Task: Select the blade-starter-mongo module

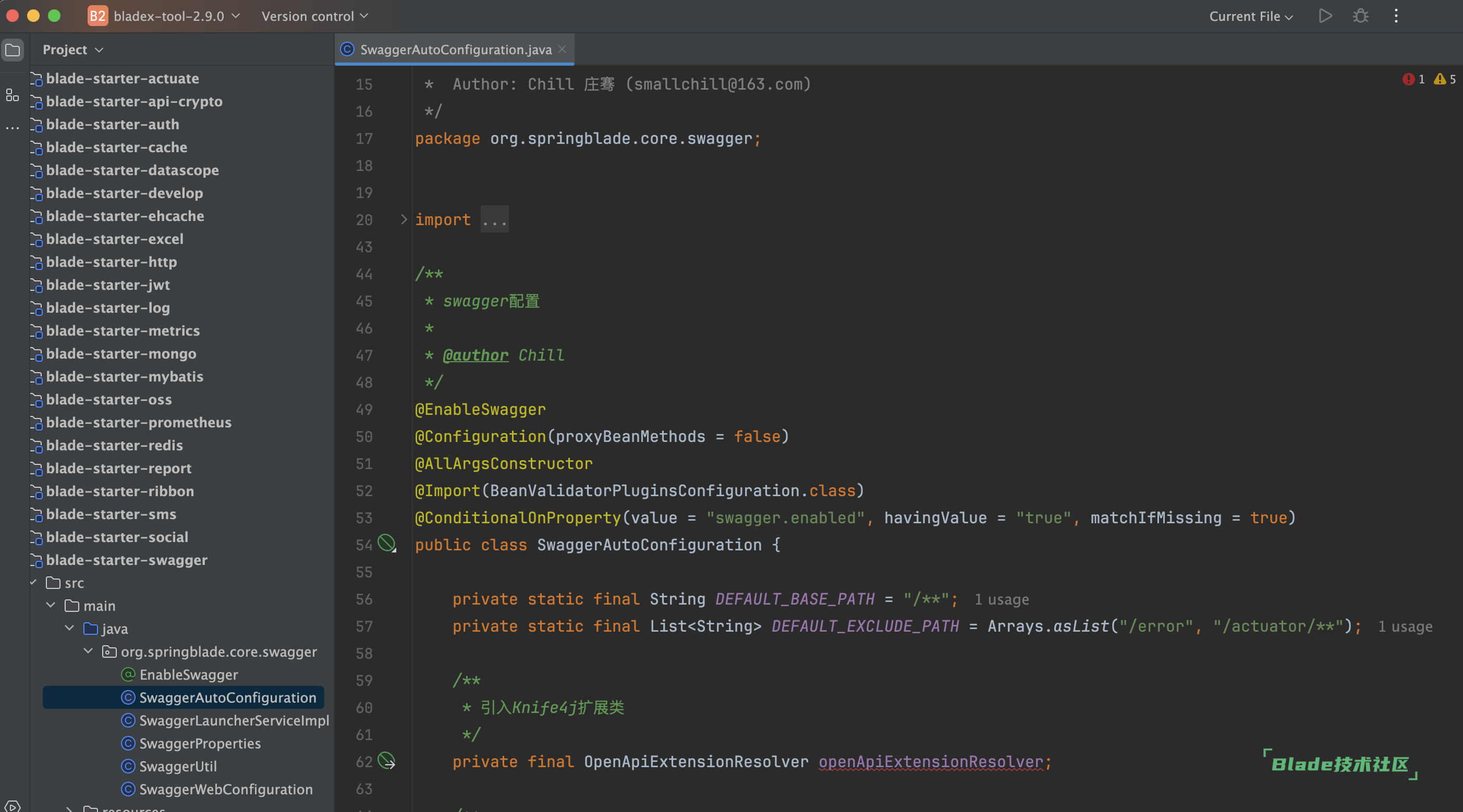Action: coord(121,354)
